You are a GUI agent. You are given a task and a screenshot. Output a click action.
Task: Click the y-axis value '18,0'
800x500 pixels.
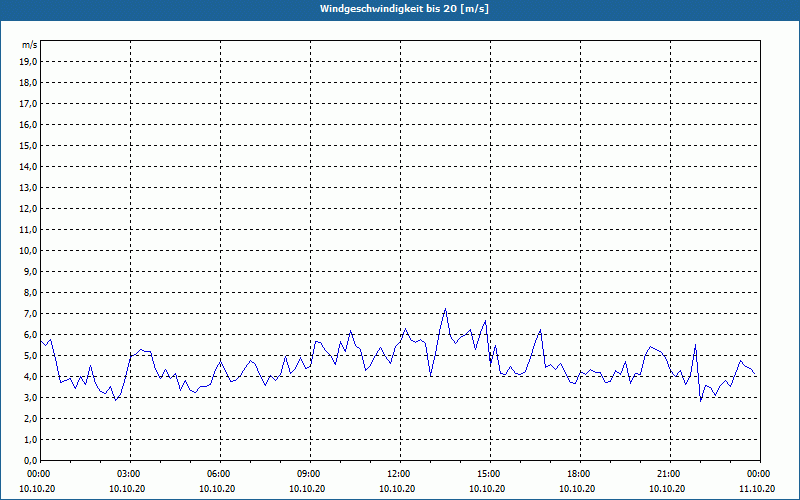coord(30,83)
